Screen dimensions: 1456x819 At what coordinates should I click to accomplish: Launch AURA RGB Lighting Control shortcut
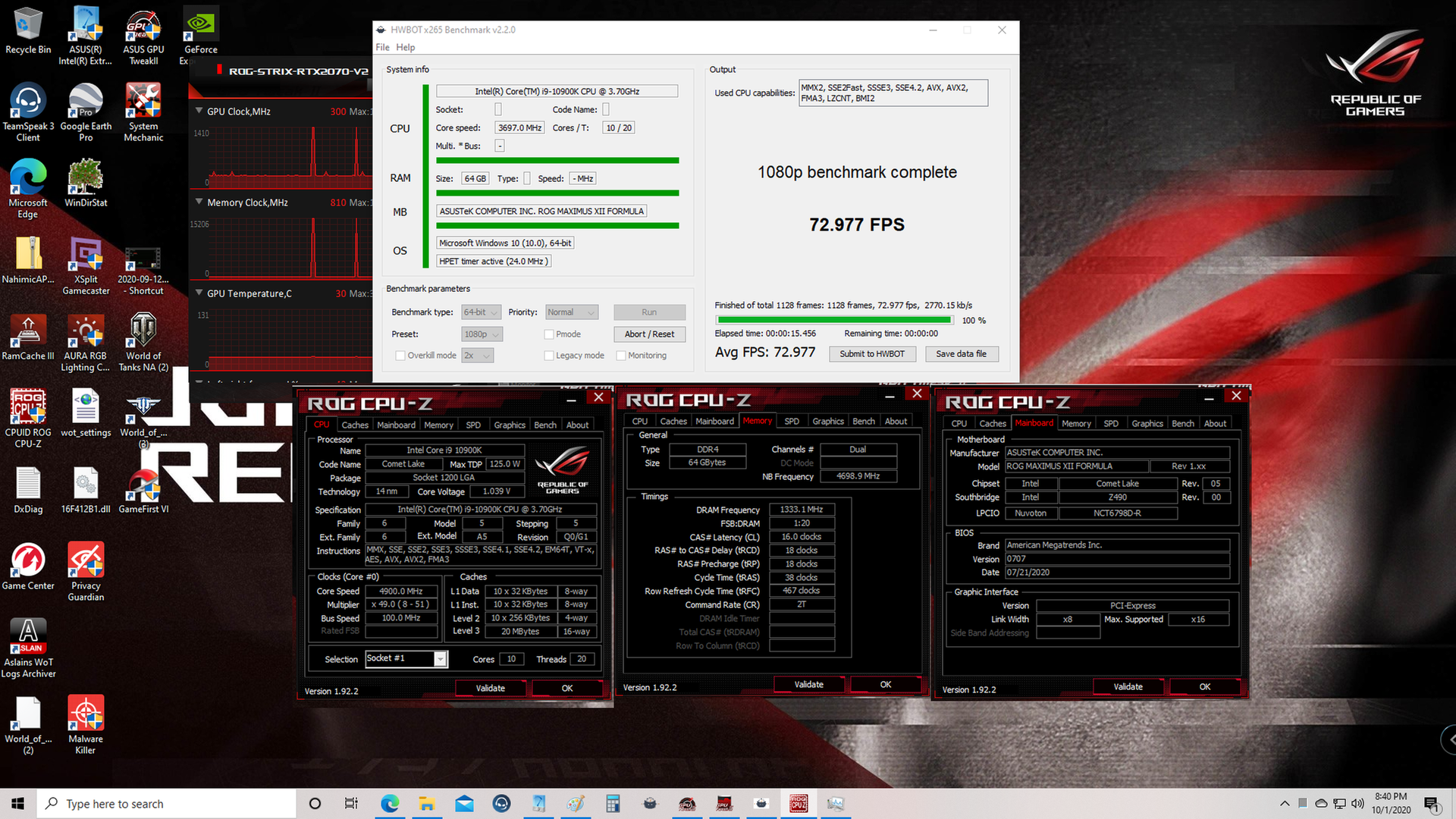coord(86,343)
